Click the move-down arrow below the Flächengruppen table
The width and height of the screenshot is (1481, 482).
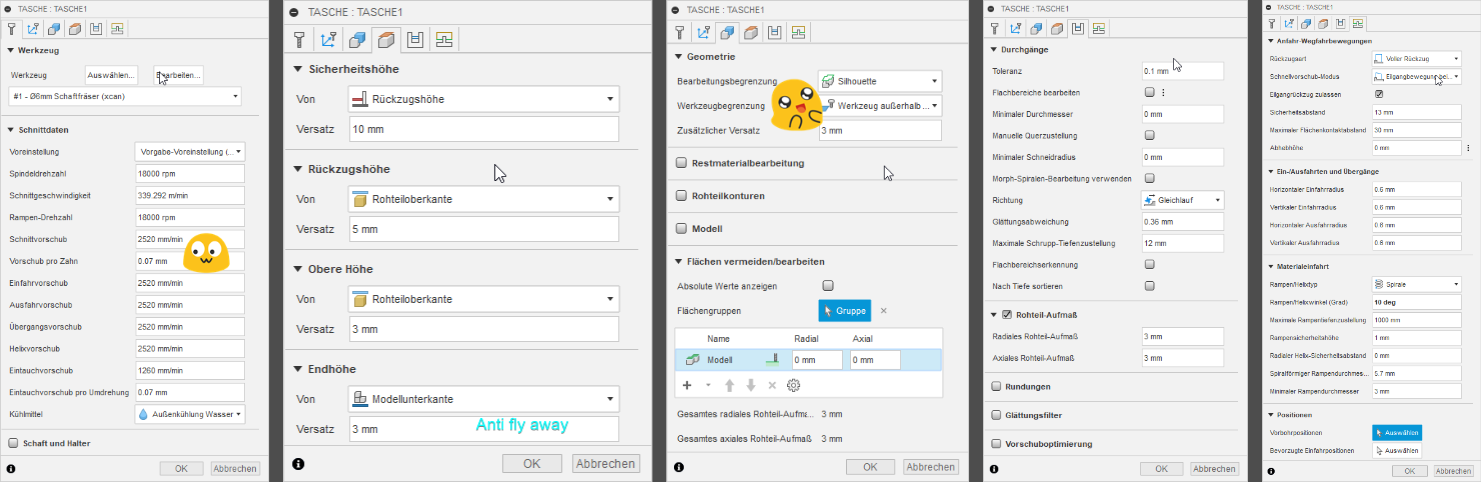click(750, 385)
